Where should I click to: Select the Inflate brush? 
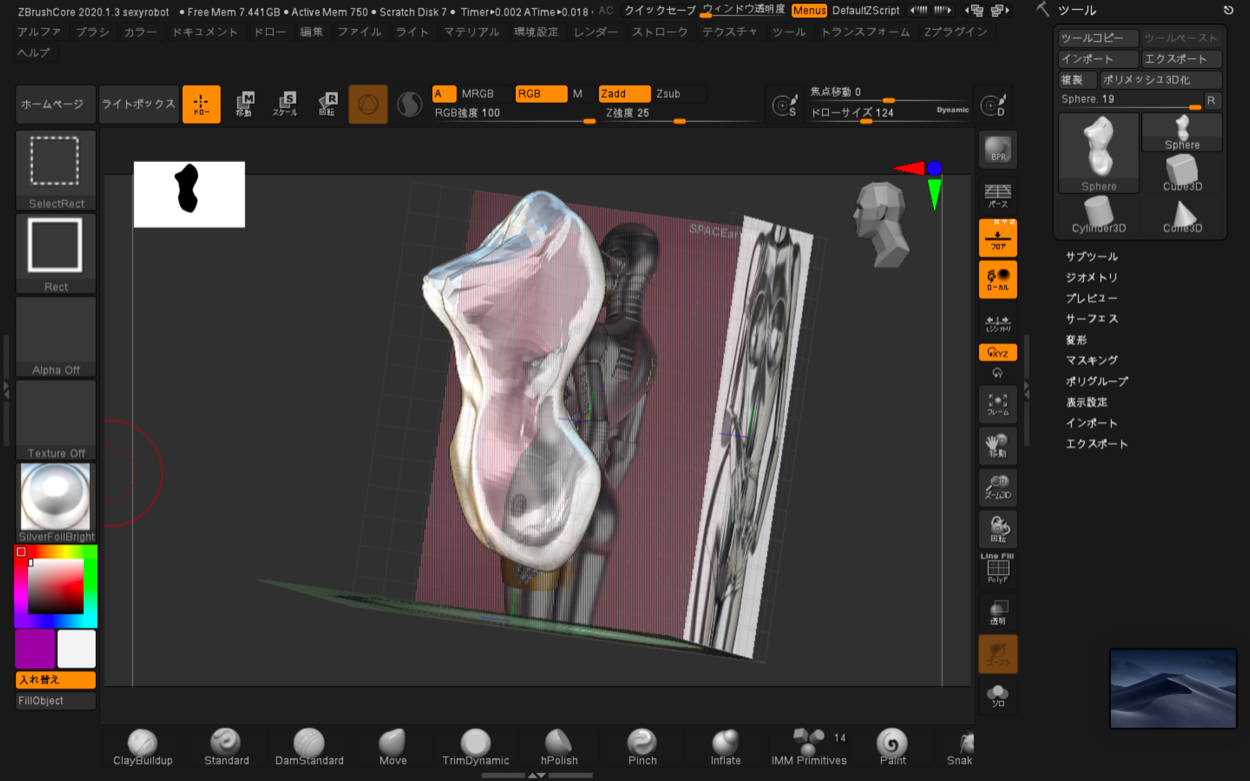[725, 745]
